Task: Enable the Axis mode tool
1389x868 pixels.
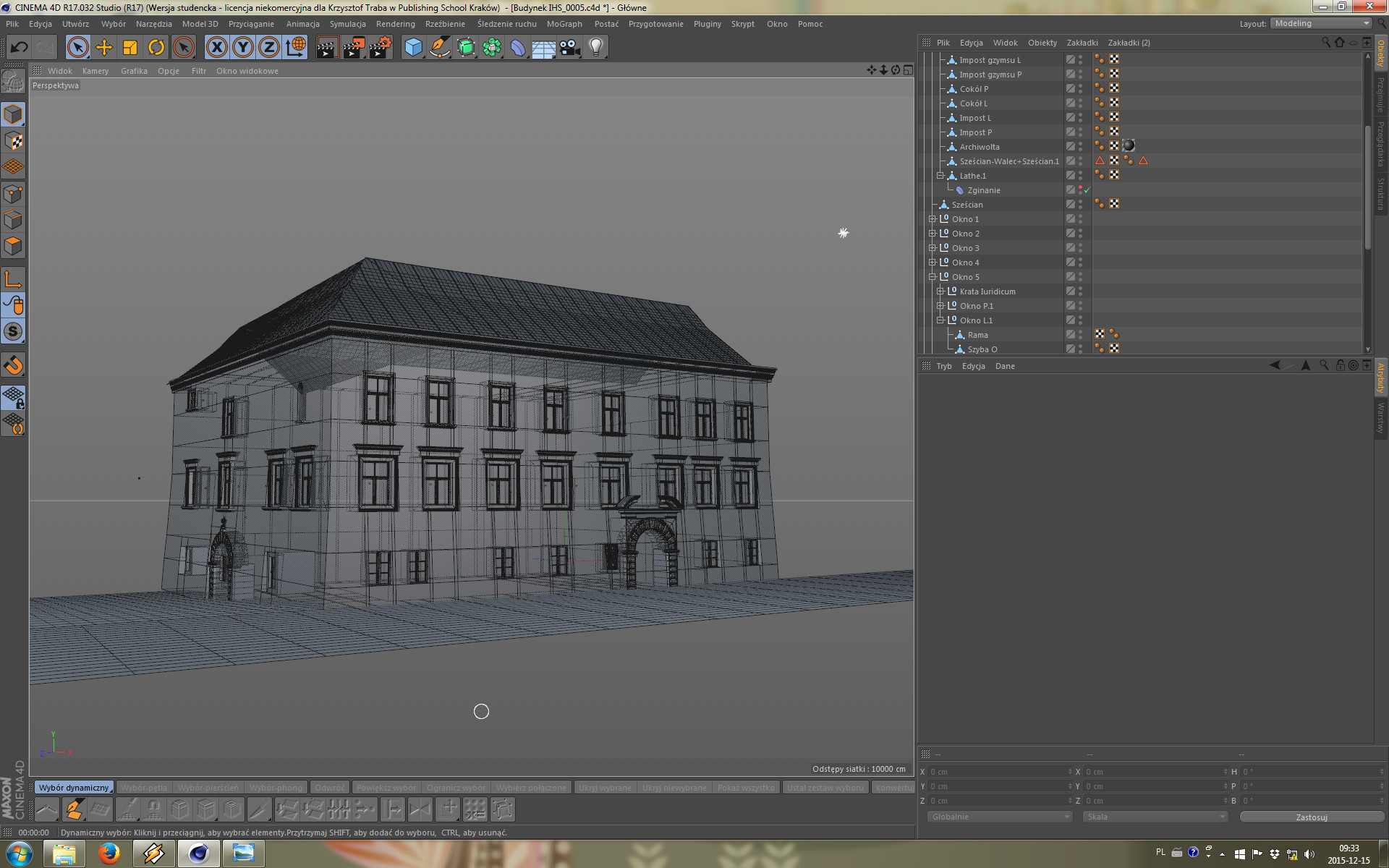Action: click(13, 279)
